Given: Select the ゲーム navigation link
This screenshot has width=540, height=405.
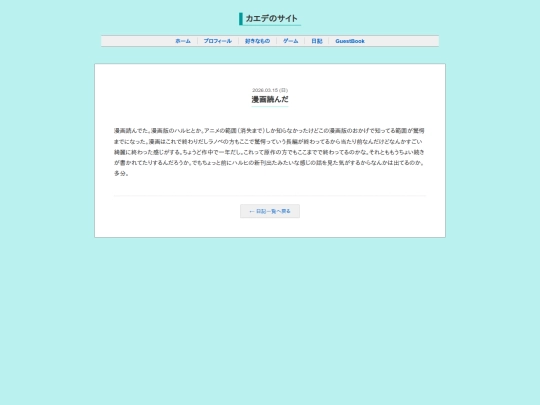Looking at the screenshot, I should point(291,41).
